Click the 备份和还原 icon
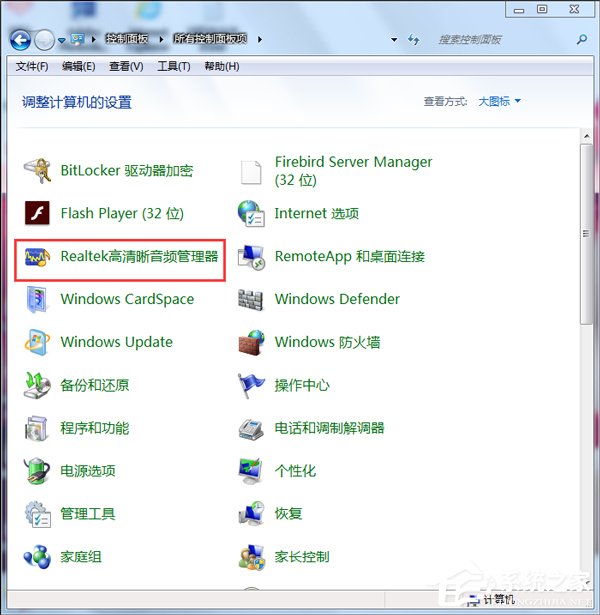This screenshot has width=600, height=615. click(x=37, y=385)
